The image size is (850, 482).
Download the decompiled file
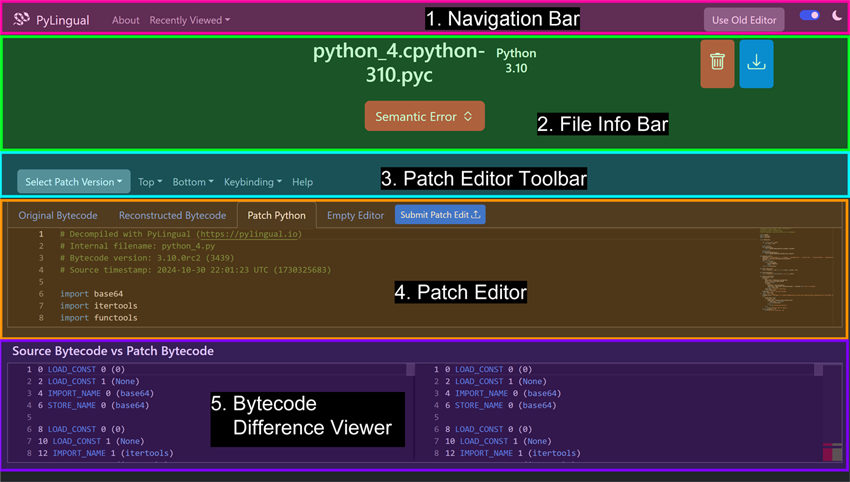tap(756, 63)
